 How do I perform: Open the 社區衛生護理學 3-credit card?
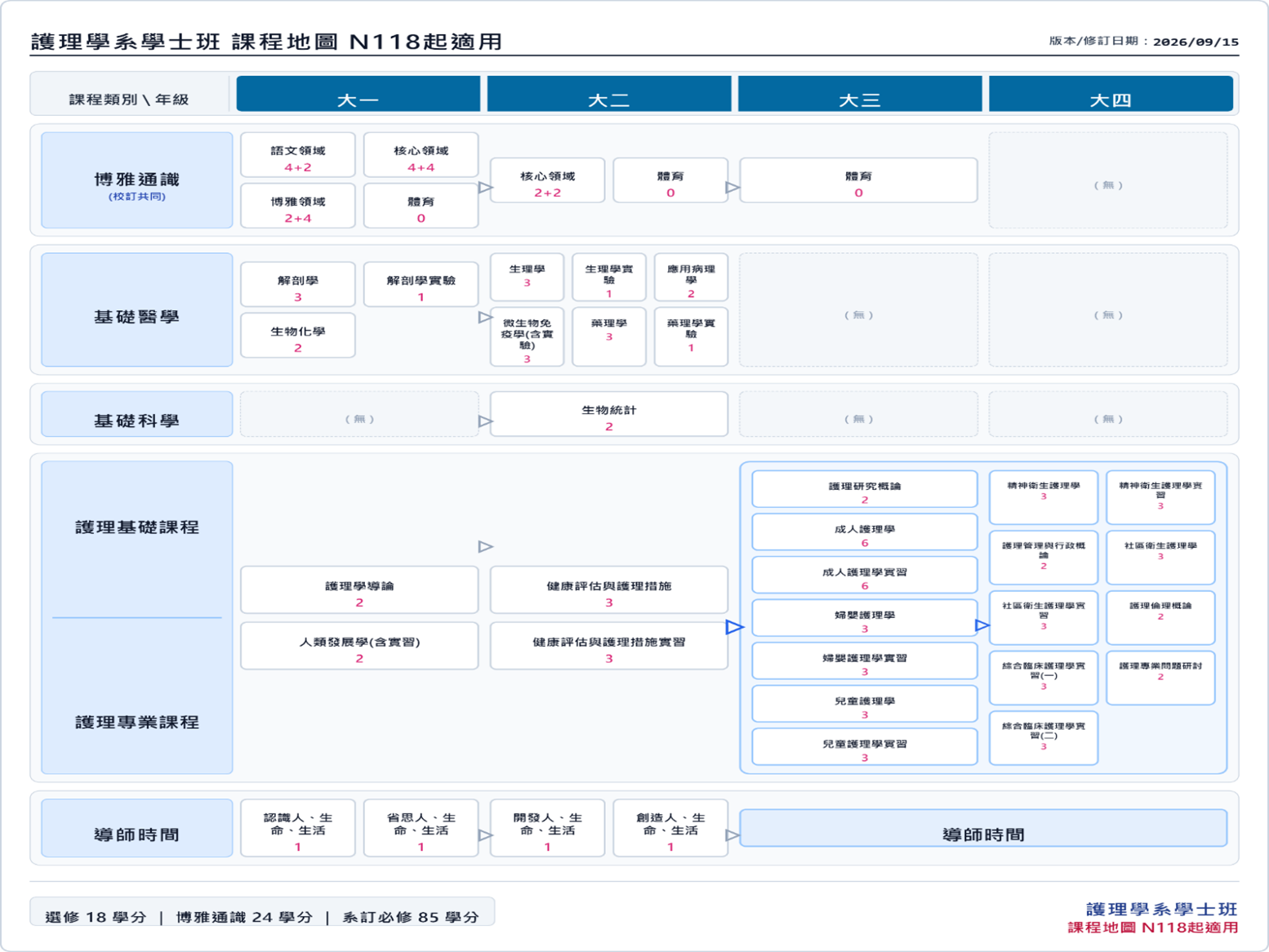click(x=1160, y=558)
